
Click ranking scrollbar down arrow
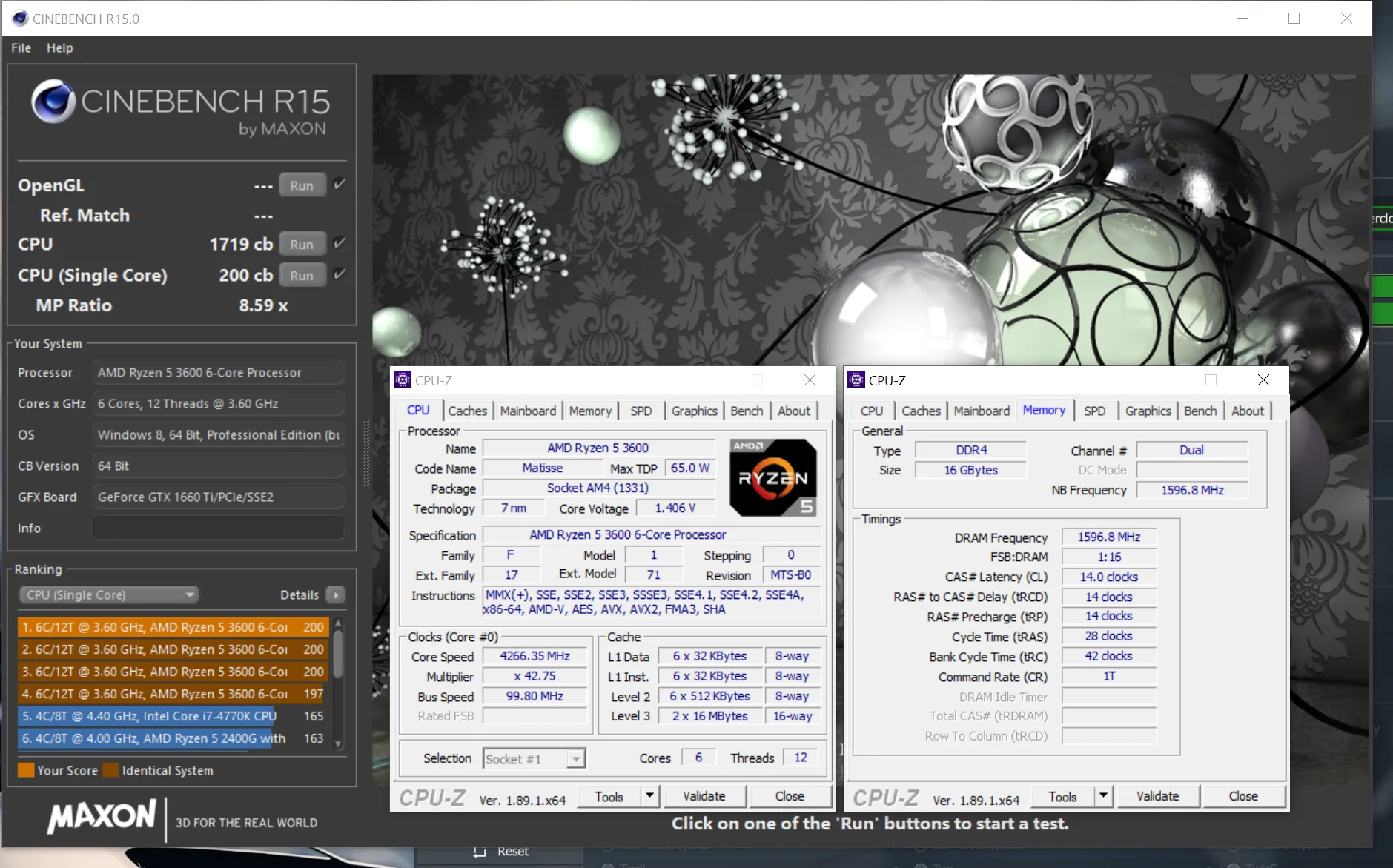pyautogui.click(x=338, y=744)
